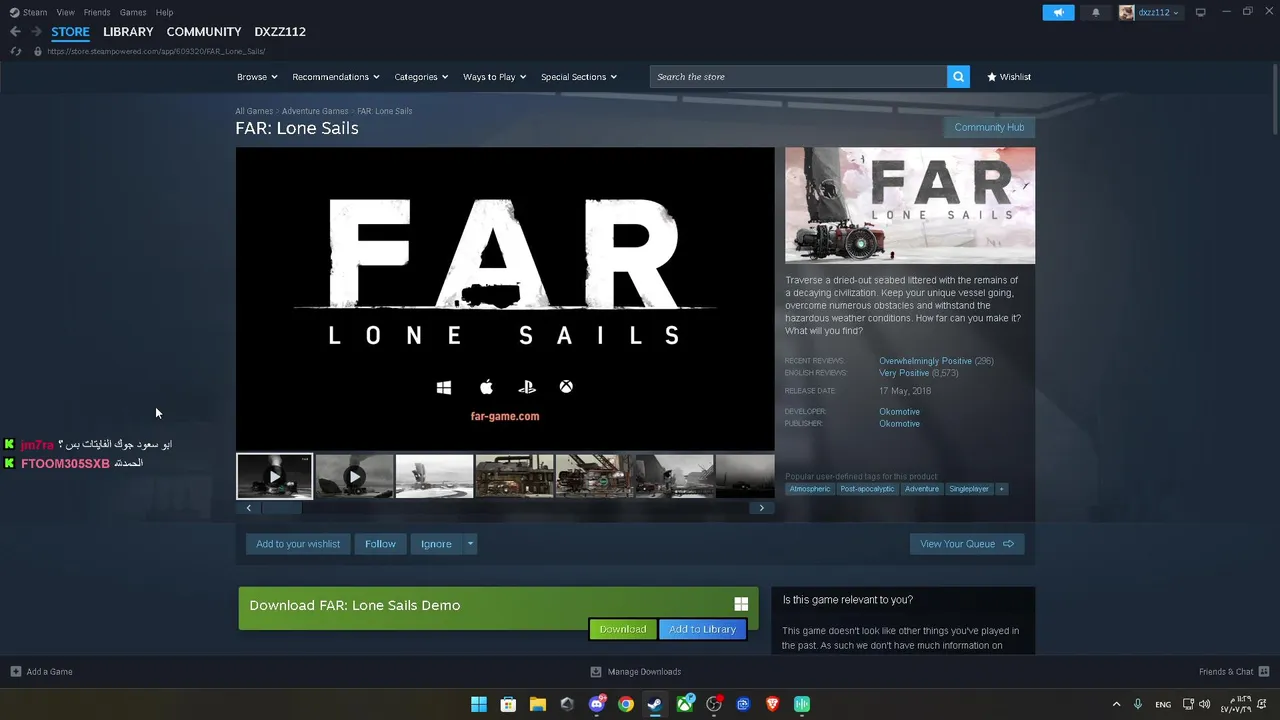Screen dimensions: 1280x720
Task: Select the first trailer video thumbnail
Action: (x=274, y=476)
